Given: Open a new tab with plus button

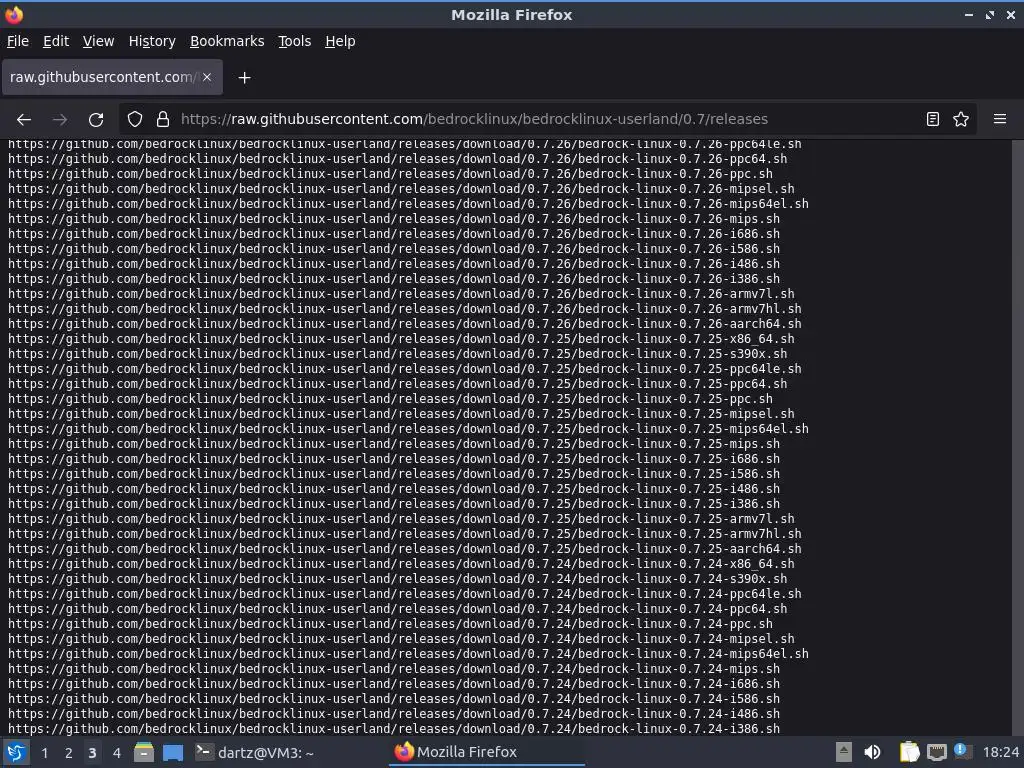Looking at the screenshot, I should click(x=244, y=78).
